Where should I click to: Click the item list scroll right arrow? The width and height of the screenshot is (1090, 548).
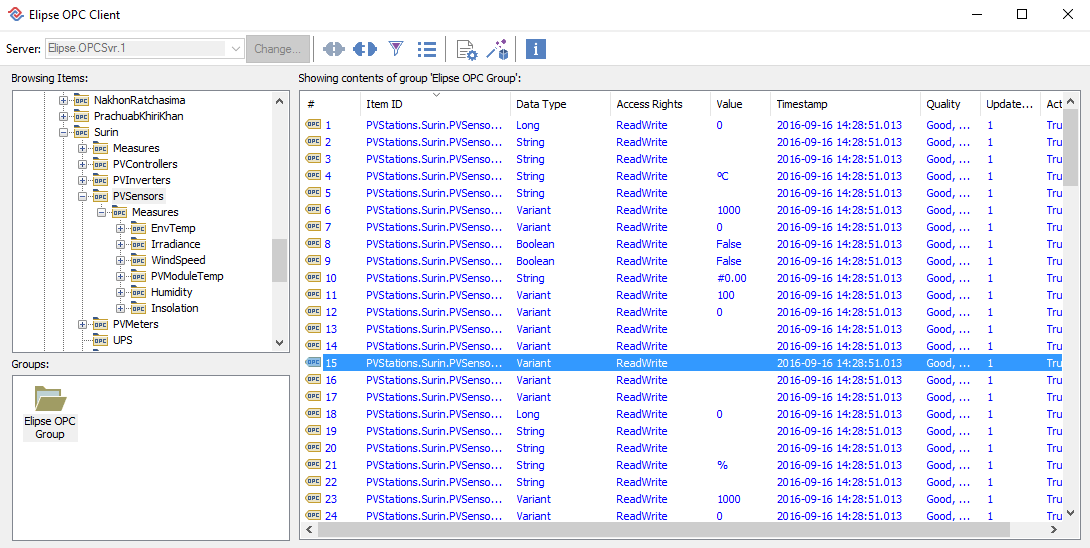(1054, 529)
